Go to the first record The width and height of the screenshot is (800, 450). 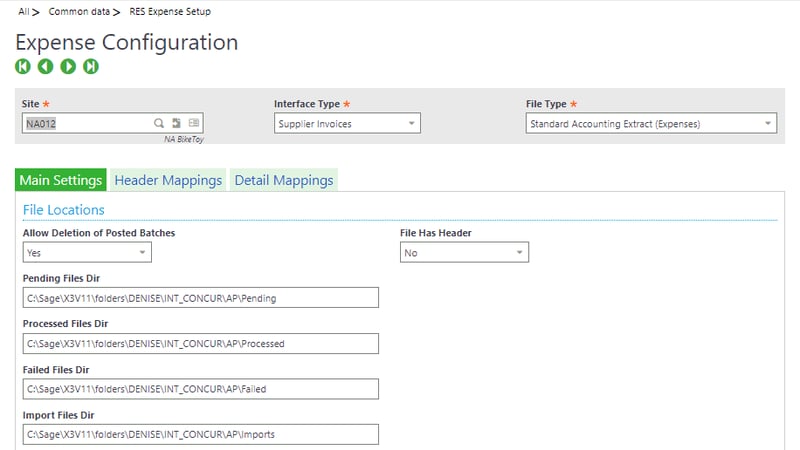click(x=23, y=66)
